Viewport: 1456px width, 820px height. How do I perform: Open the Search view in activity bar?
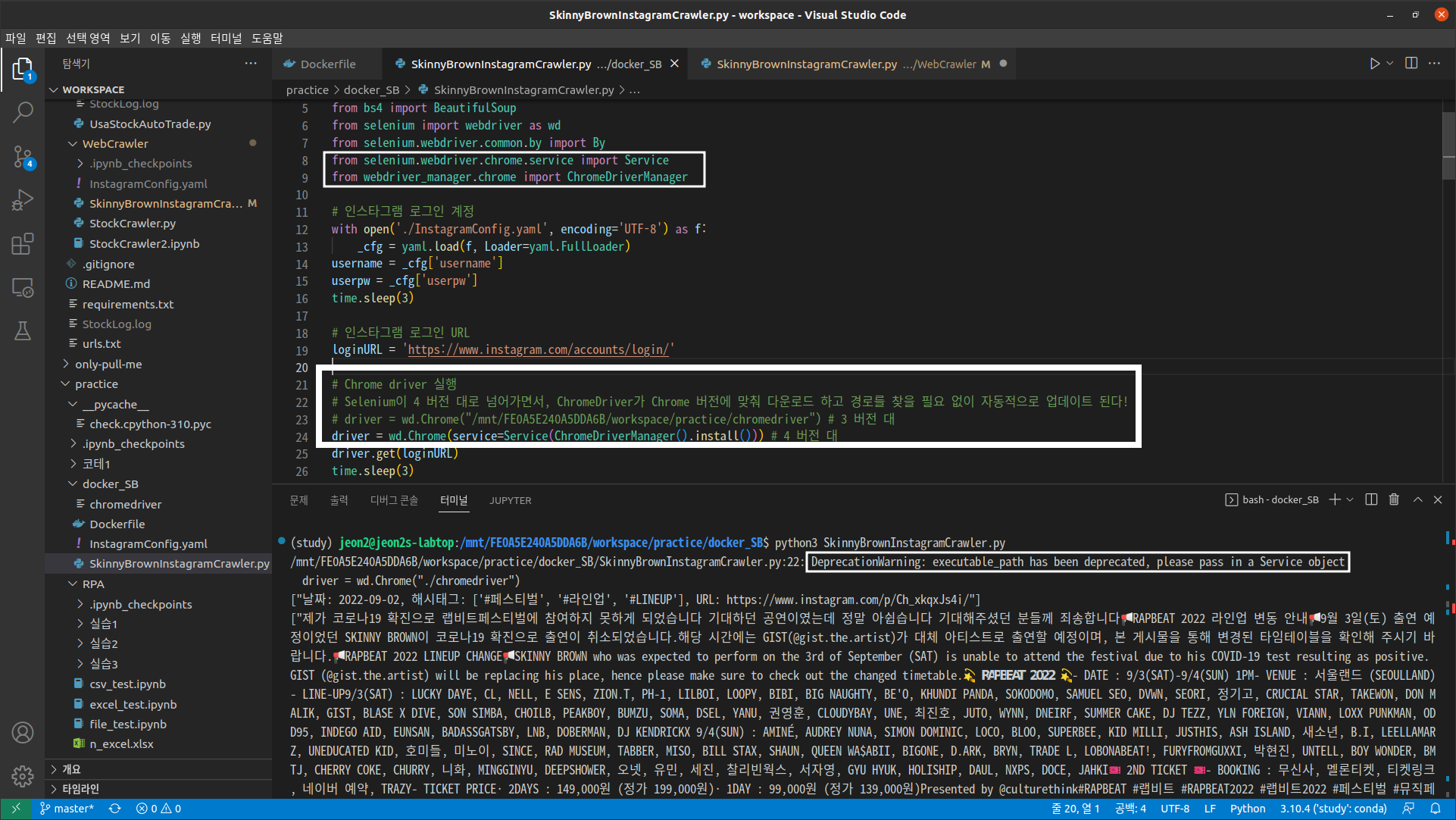coord(23,112)
